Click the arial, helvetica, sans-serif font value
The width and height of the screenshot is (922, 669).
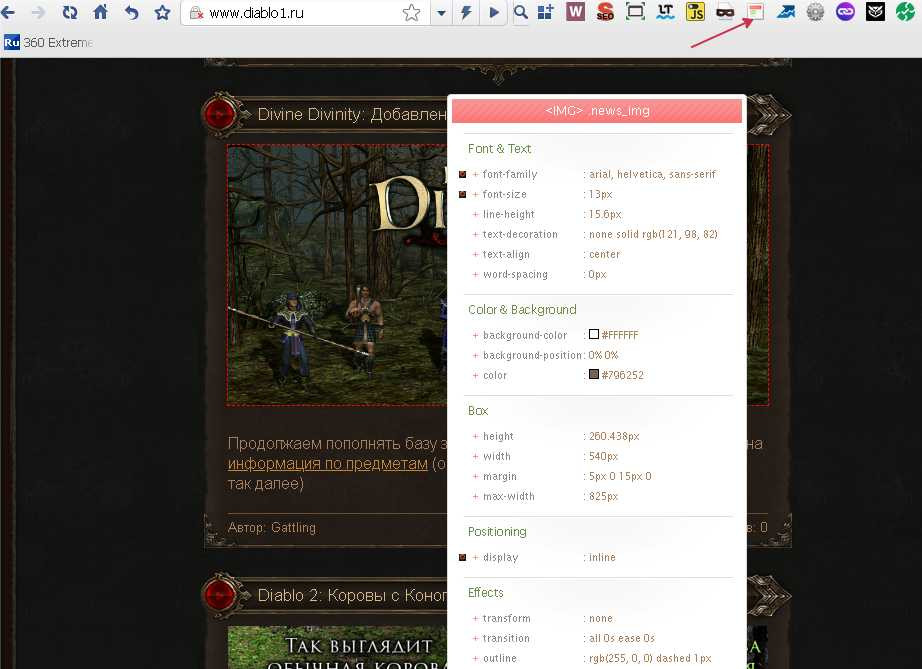(x=653, y=175)
